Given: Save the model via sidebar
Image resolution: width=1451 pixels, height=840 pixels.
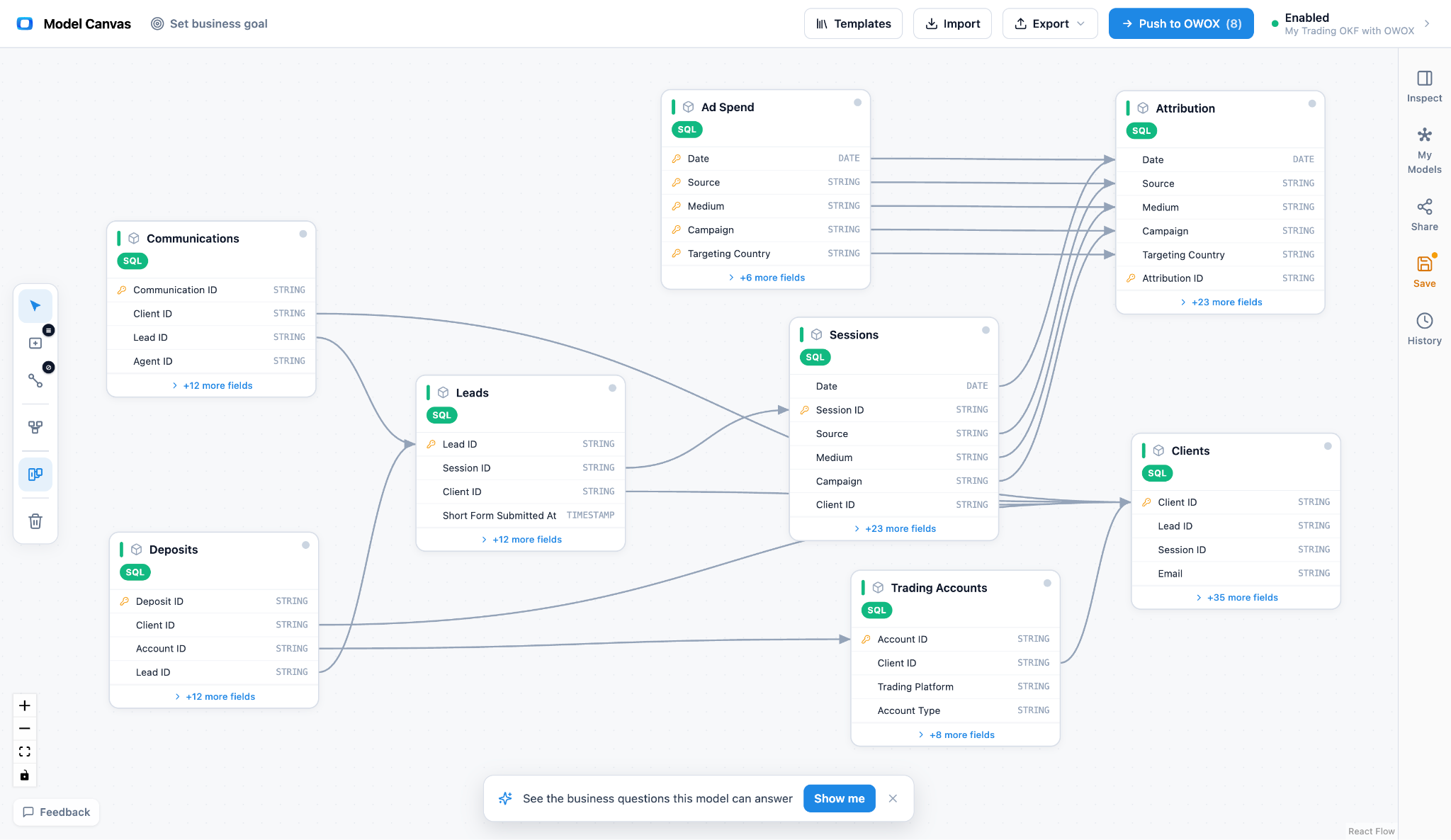Looking at the screenshot, I should click(1424, 271).
